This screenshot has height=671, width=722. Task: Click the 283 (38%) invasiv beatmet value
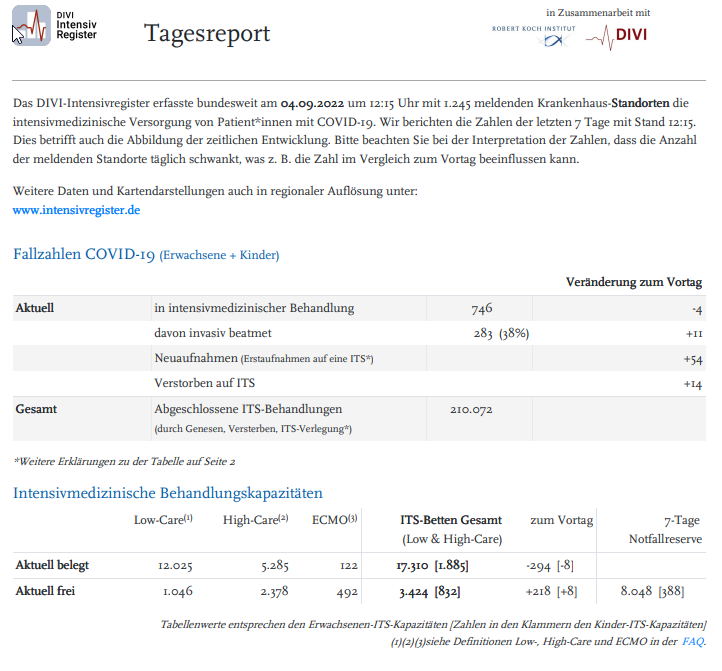point(500,333)
